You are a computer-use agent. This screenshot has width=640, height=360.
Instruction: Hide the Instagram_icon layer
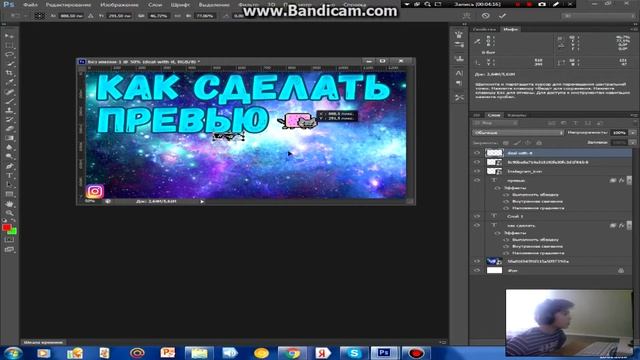pos(477,171)
